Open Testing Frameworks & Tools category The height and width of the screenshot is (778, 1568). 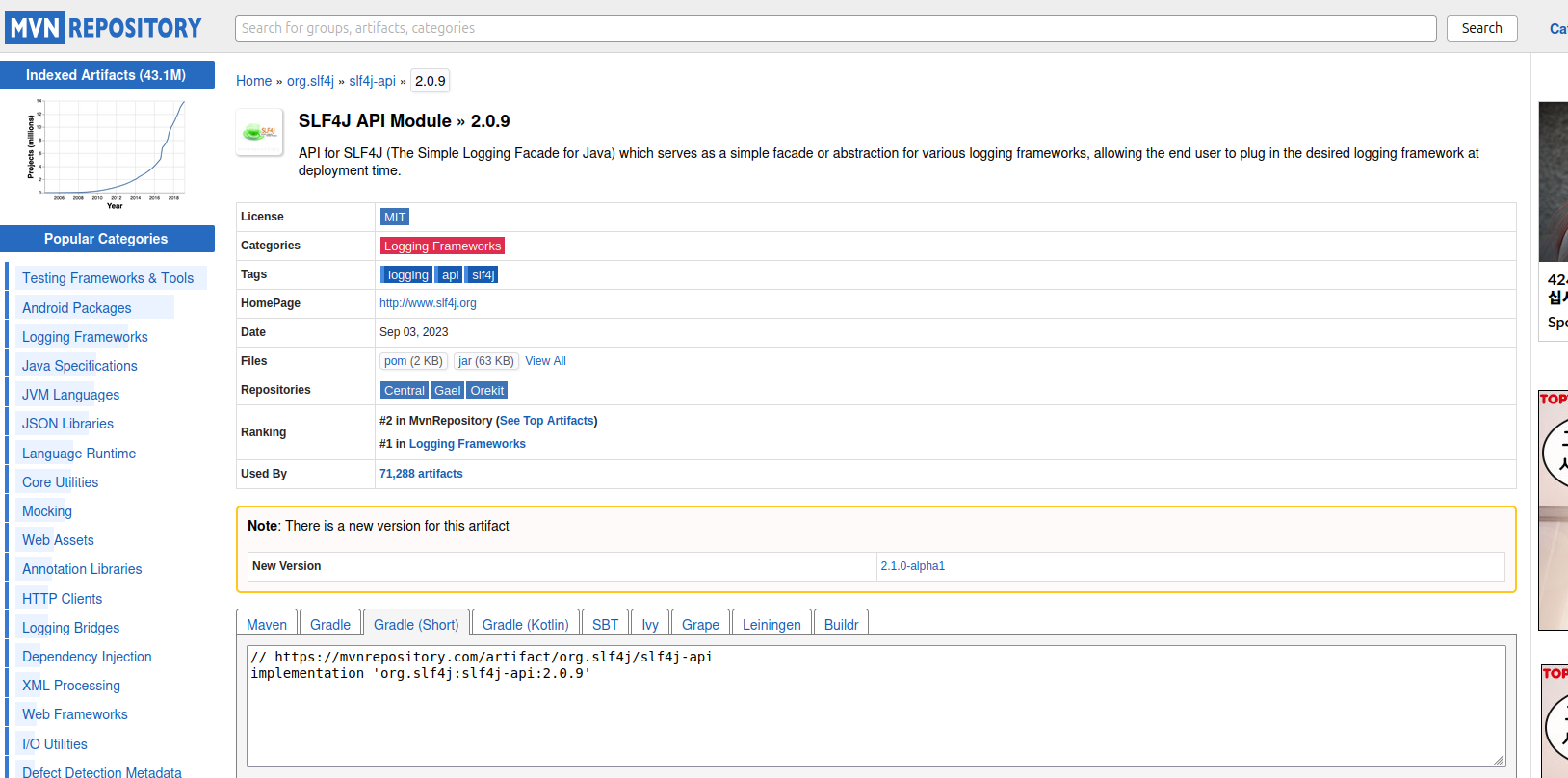point(108,278)
